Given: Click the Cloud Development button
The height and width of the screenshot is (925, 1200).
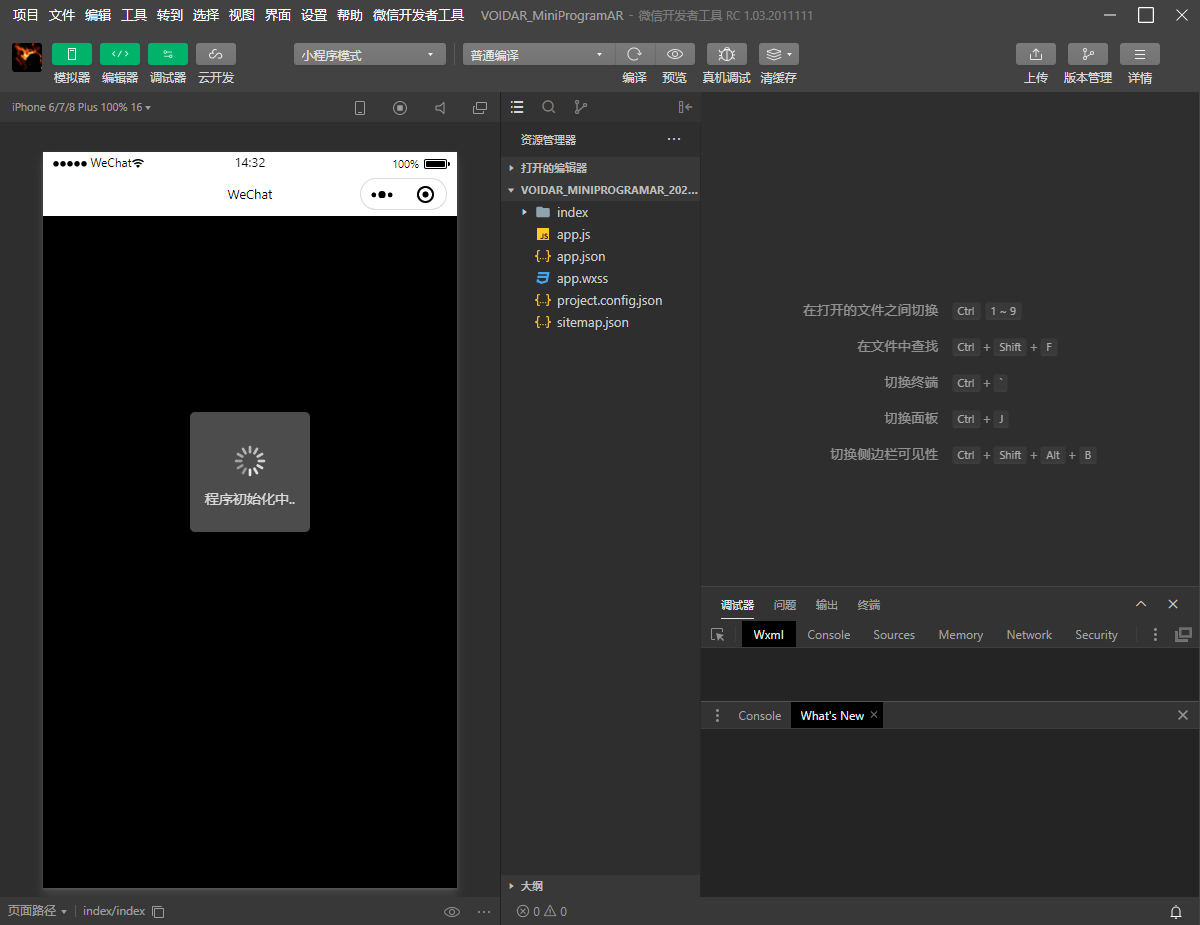Looking at the screenshot, I should point(216,54).
